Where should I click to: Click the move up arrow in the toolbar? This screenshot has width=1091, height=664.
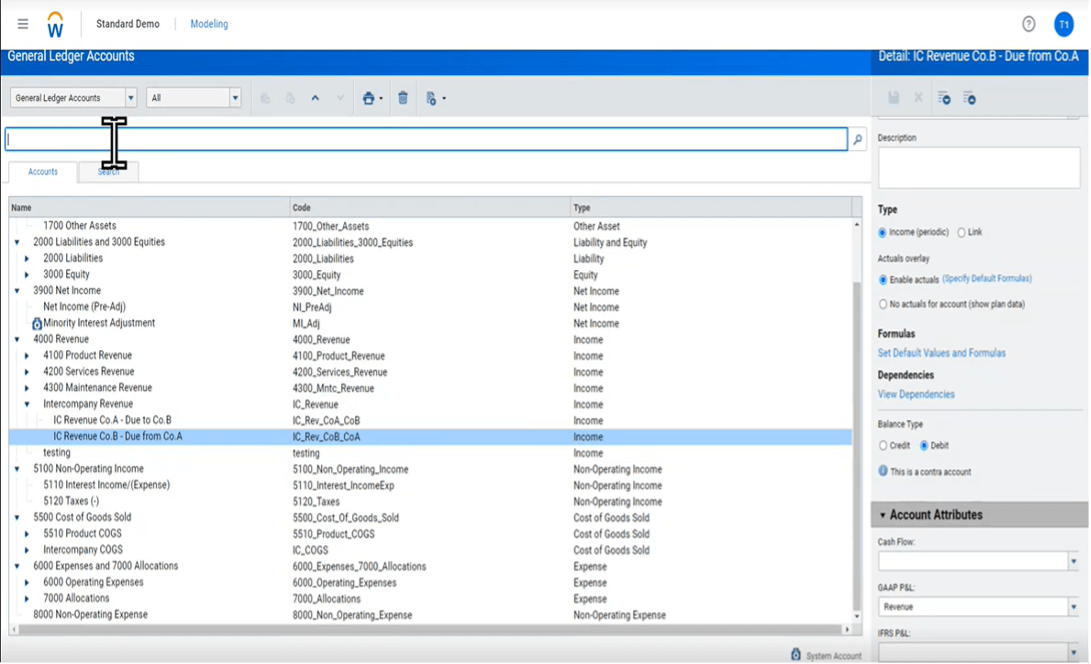click(x=315, y=97)
